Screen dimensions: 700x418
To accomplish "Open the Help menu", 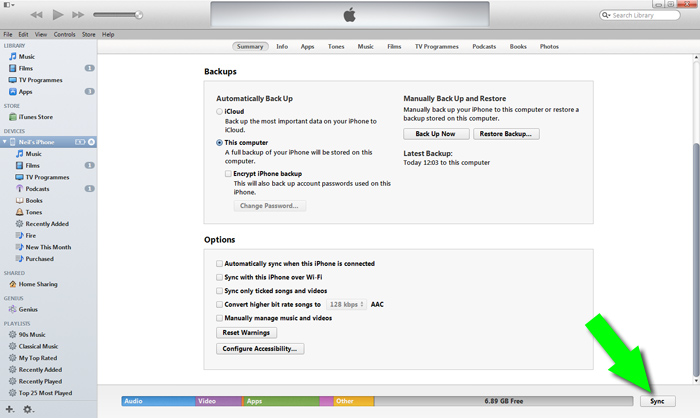I will 108,34.
